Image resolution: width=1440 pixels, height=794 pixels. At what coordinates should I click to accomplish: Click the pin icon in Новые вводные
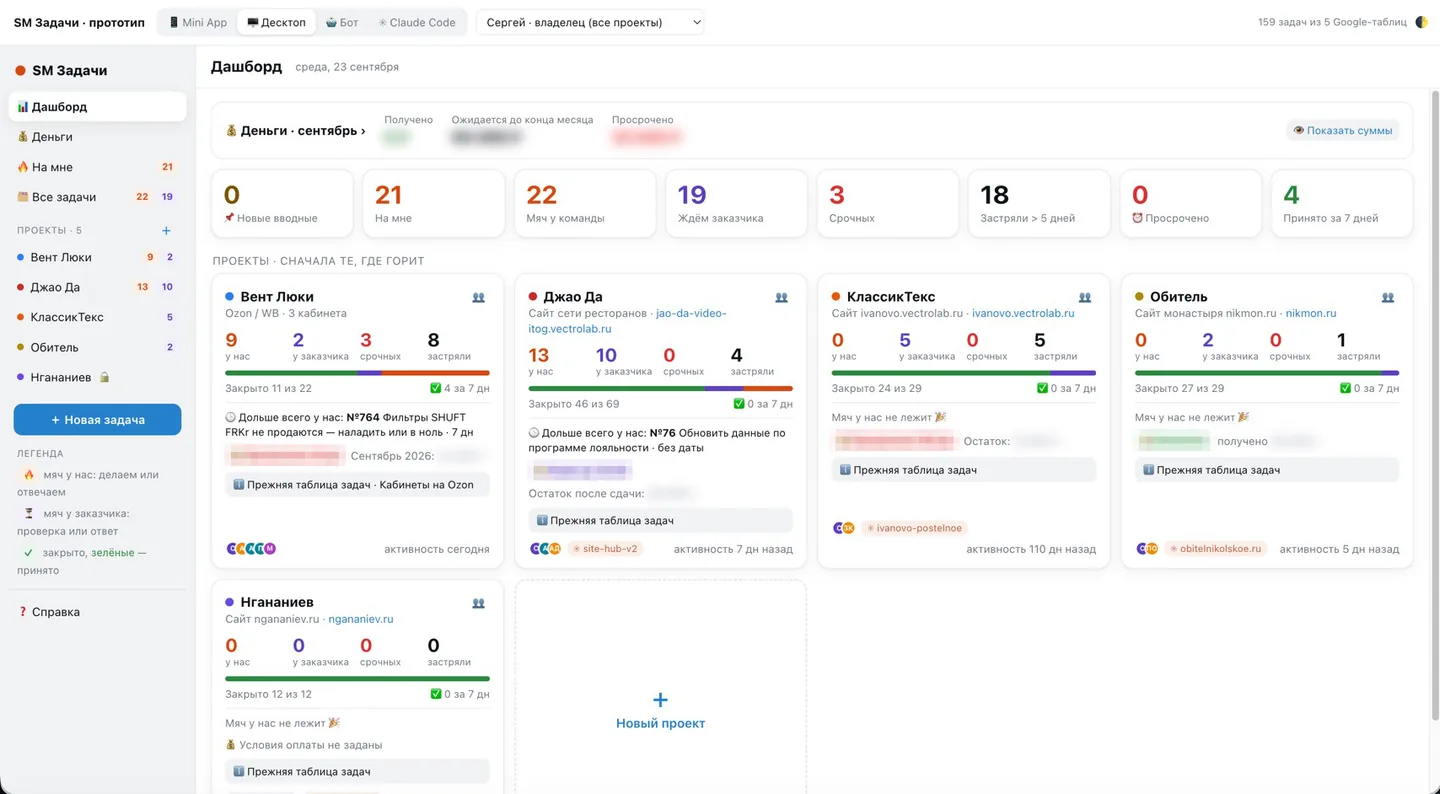click(229, 218)
